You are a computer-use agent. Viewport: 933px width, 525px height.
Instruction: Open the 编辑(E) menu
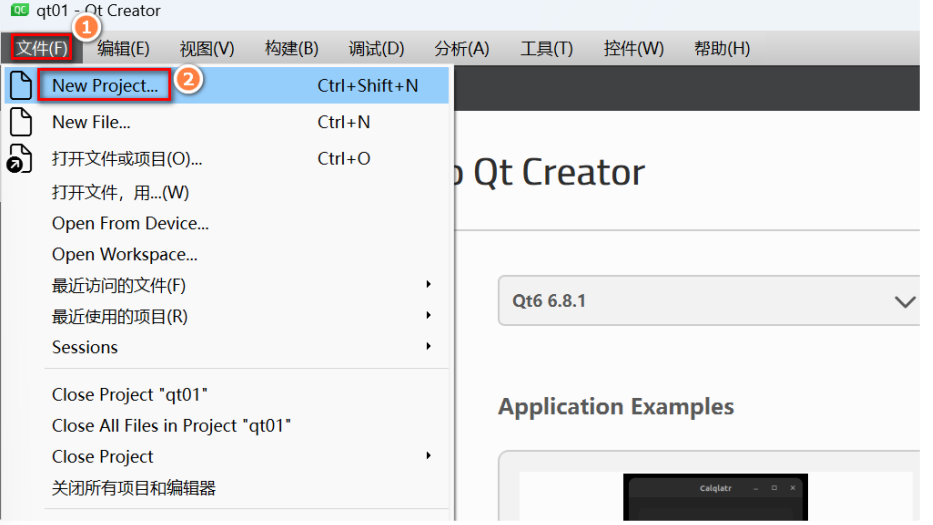[123, 48]
